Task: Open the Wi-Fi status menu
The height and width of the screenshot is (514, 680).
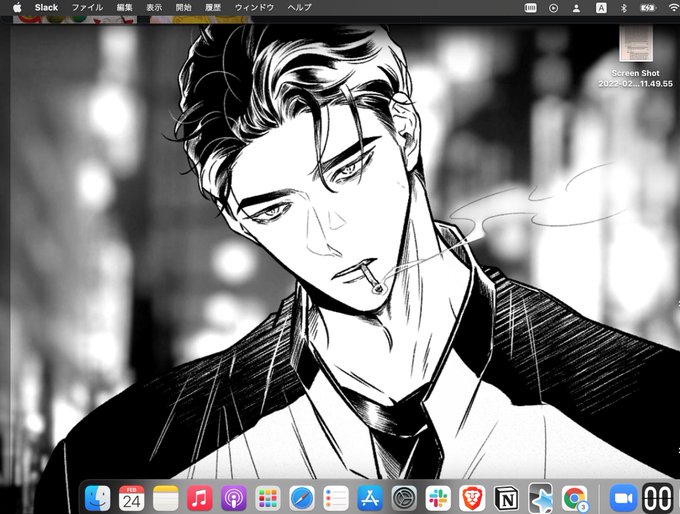Action: click(673, 8)
